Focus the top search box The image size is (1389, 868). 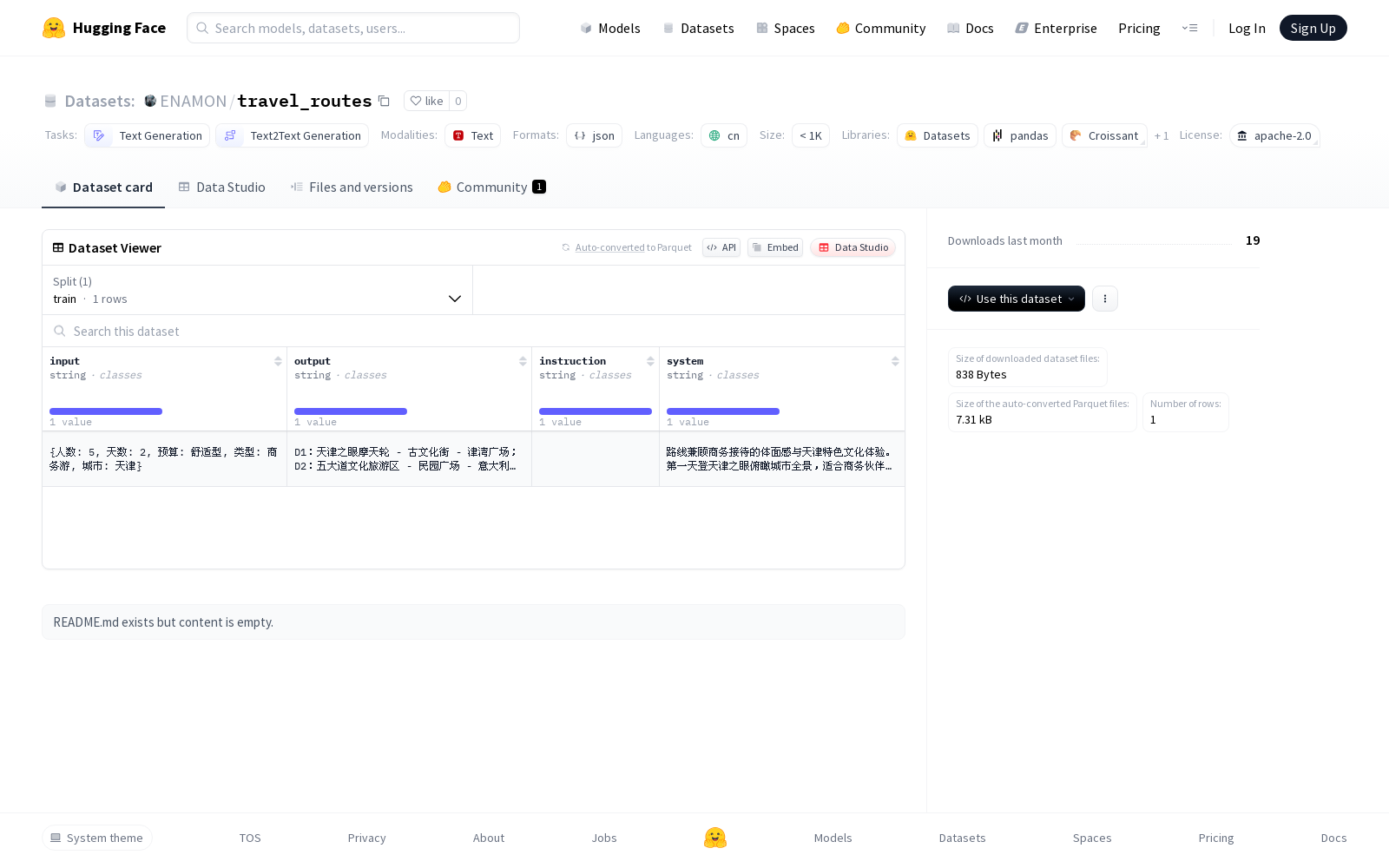click(353, 28)
